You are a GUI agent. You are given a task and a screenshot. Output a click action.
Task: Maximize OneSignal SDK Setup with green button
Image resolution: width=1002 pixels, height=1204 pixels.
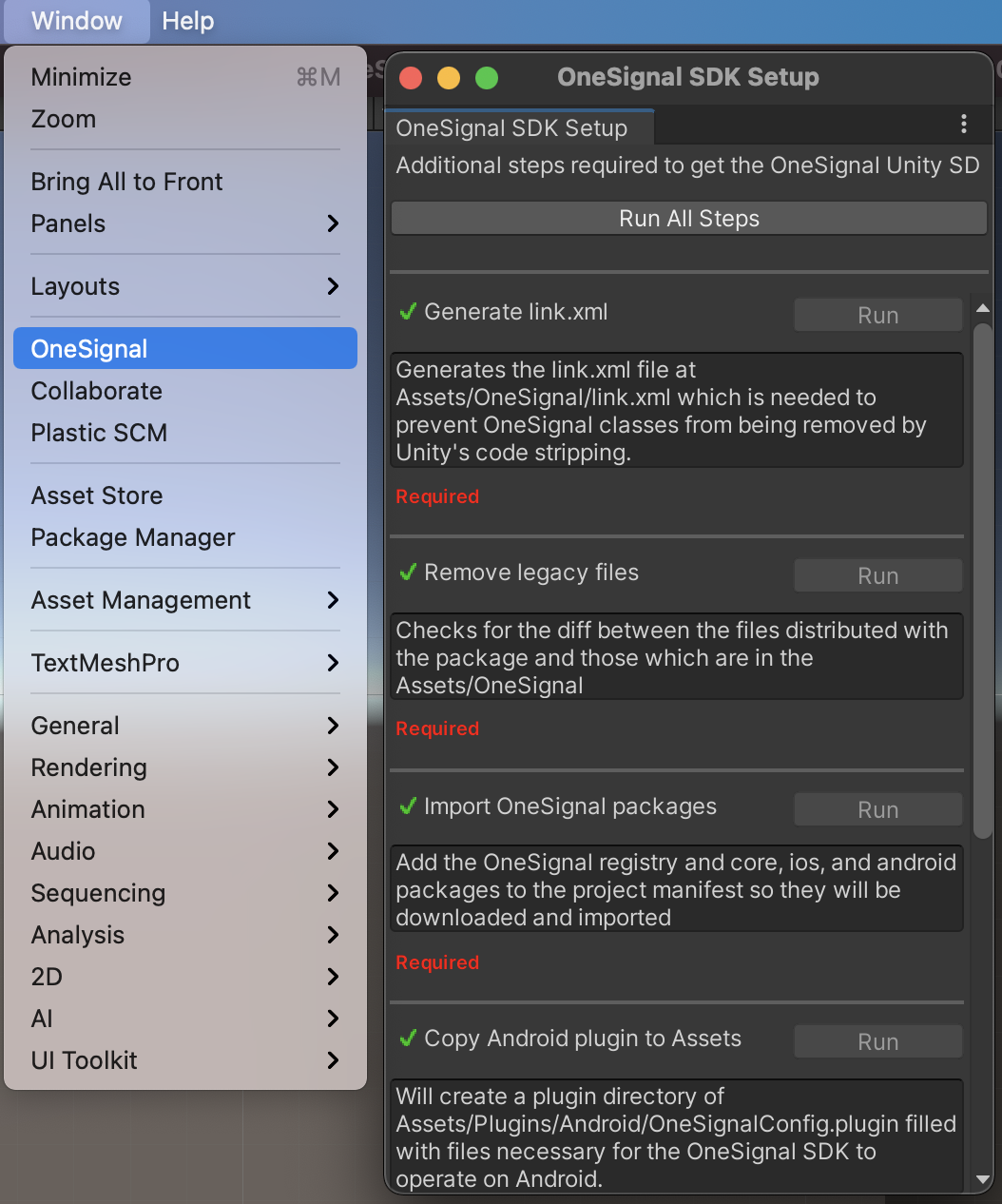487,78
